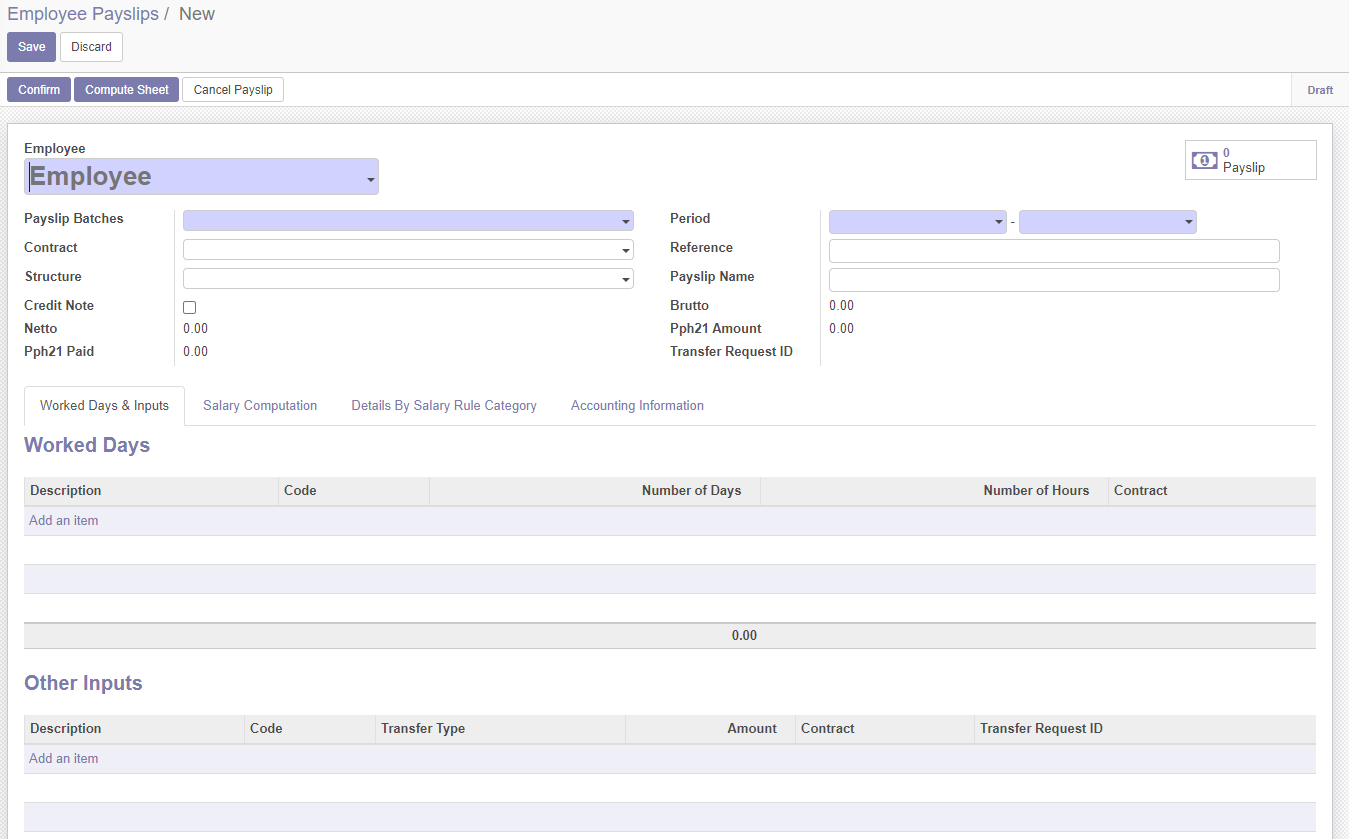The image size is (1349, 839).
Task: Click the Other Inputs Contract column header
Action: coord(885,729)
